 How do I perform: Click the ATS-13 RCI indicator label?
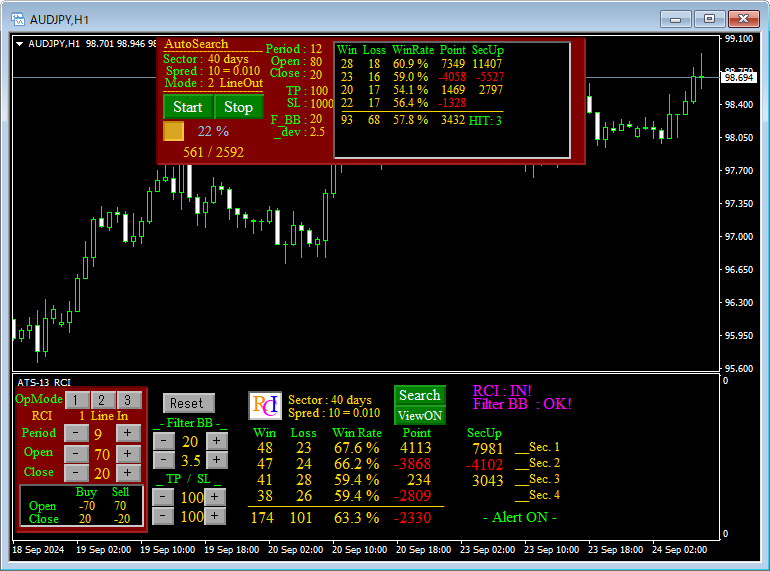pyautogui.click(x=44, y=382)
